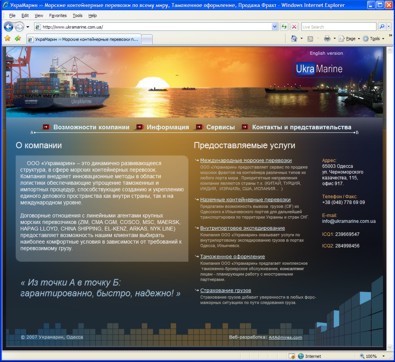Screen dimensions: 395x362
Task: Click the browser Back arrow button
Action: click(8, 27)
